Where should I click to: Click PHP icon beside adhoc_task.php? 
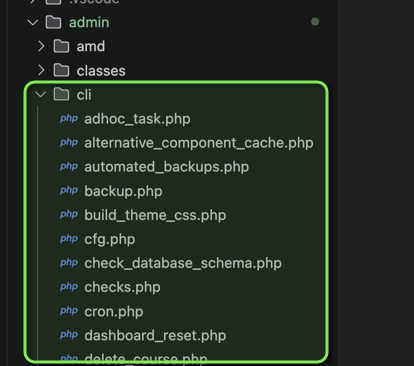(69, 119)
